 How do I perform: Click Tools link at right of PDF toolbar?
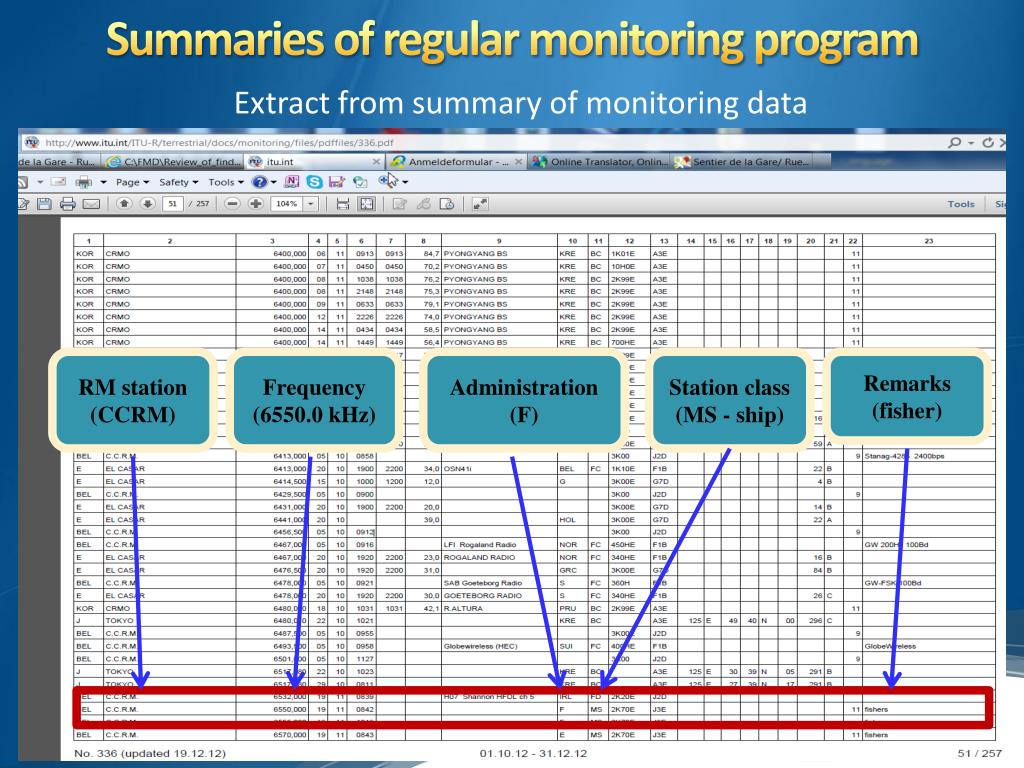[x=961, y=204]
